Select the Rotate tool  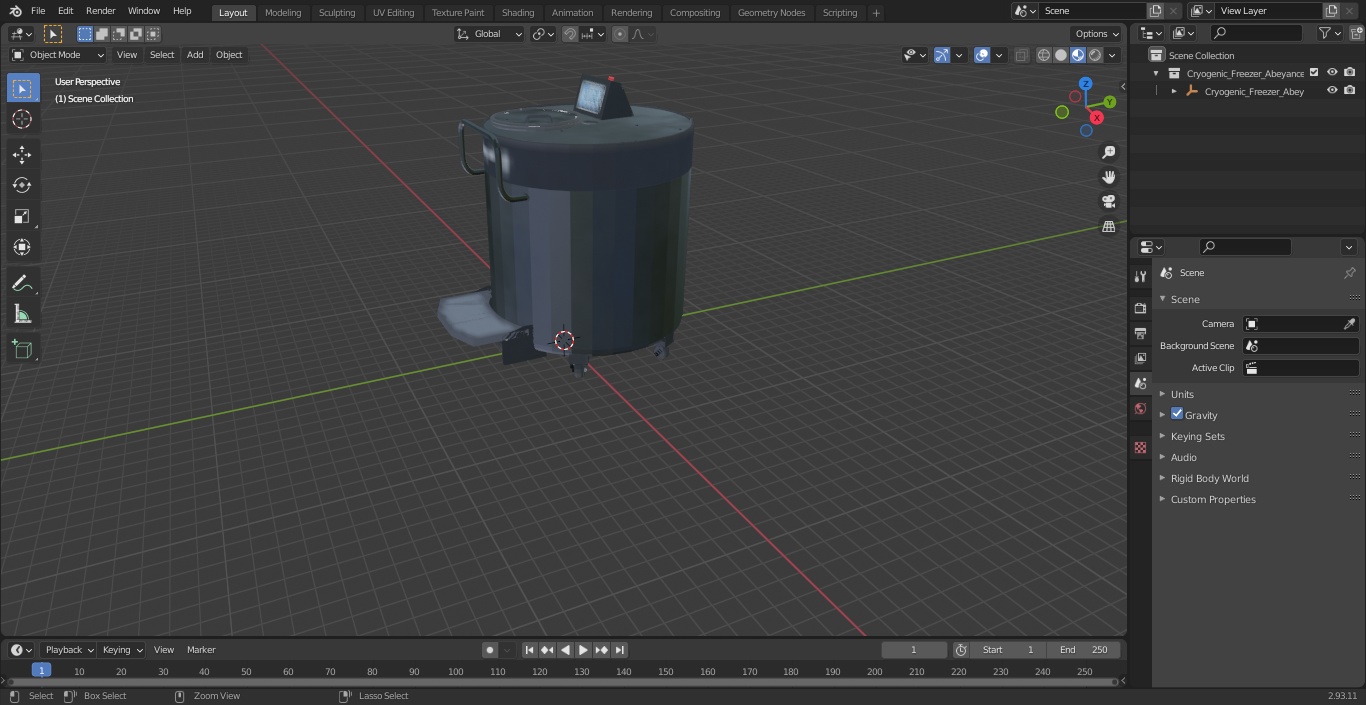(22, 185)
